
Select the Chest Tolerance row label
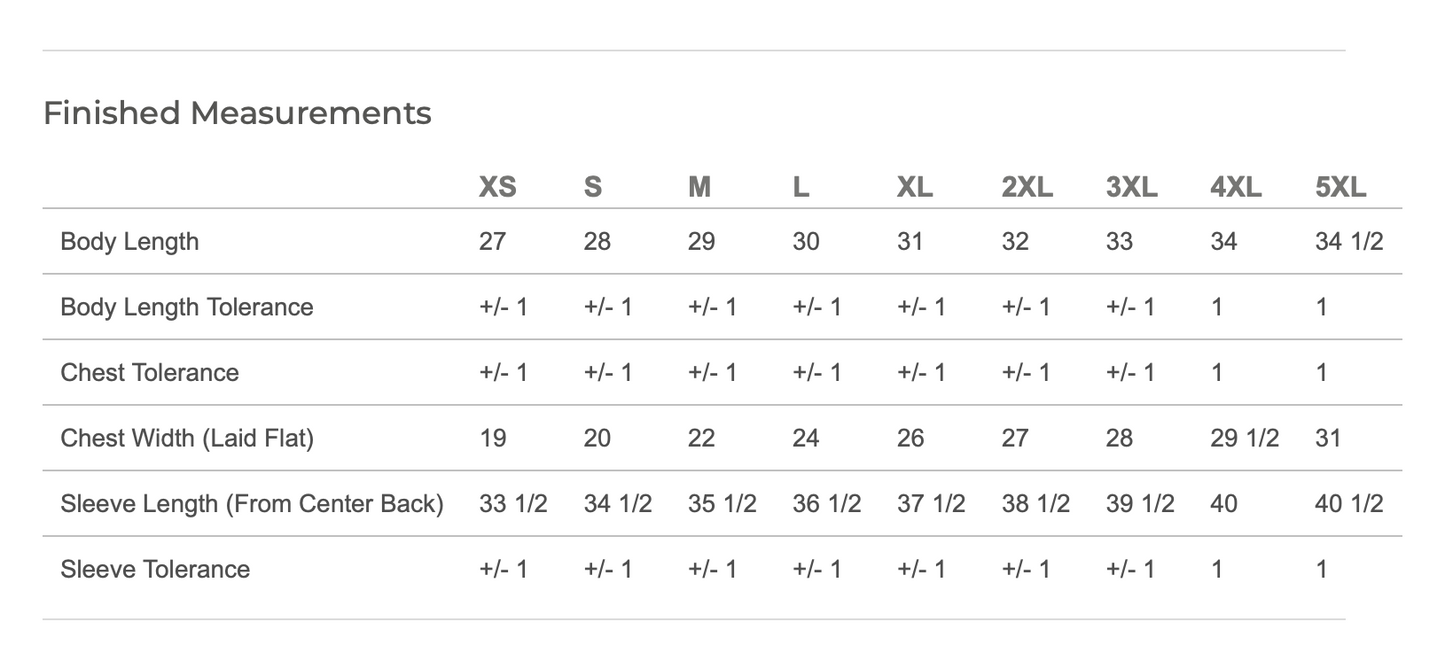tap(150, 373)
